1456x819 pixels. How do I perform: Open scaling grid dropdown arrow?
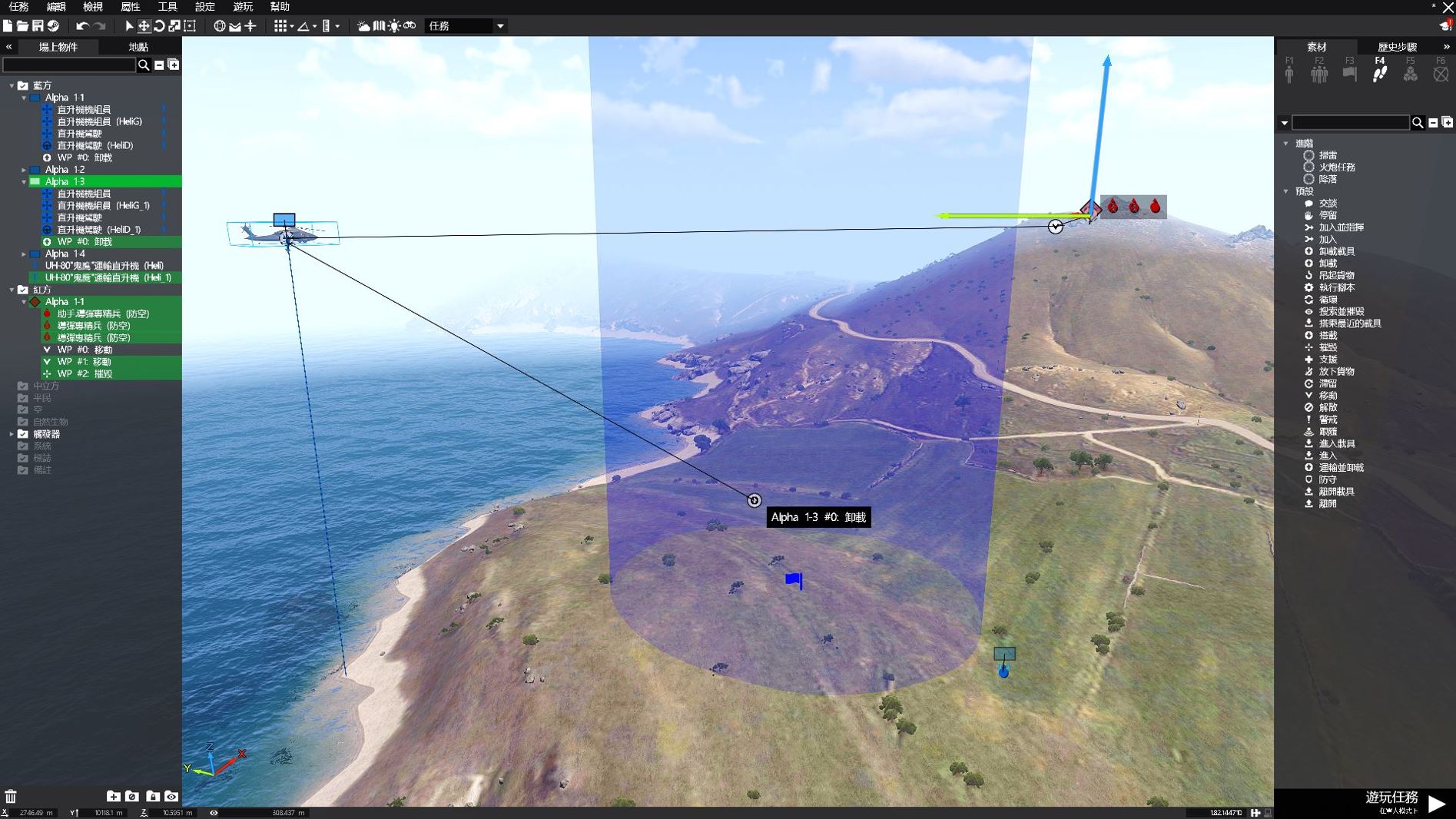337,26
